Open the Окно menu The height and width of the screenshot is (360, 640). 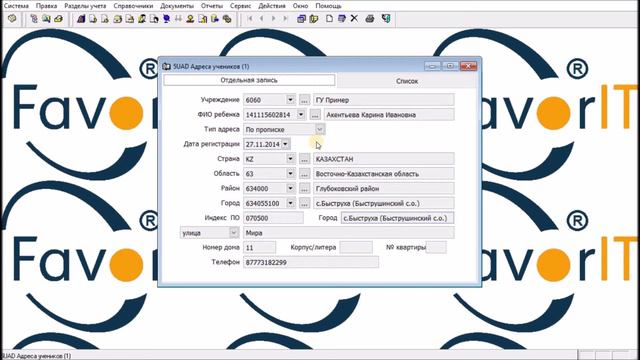click(300, 6)
